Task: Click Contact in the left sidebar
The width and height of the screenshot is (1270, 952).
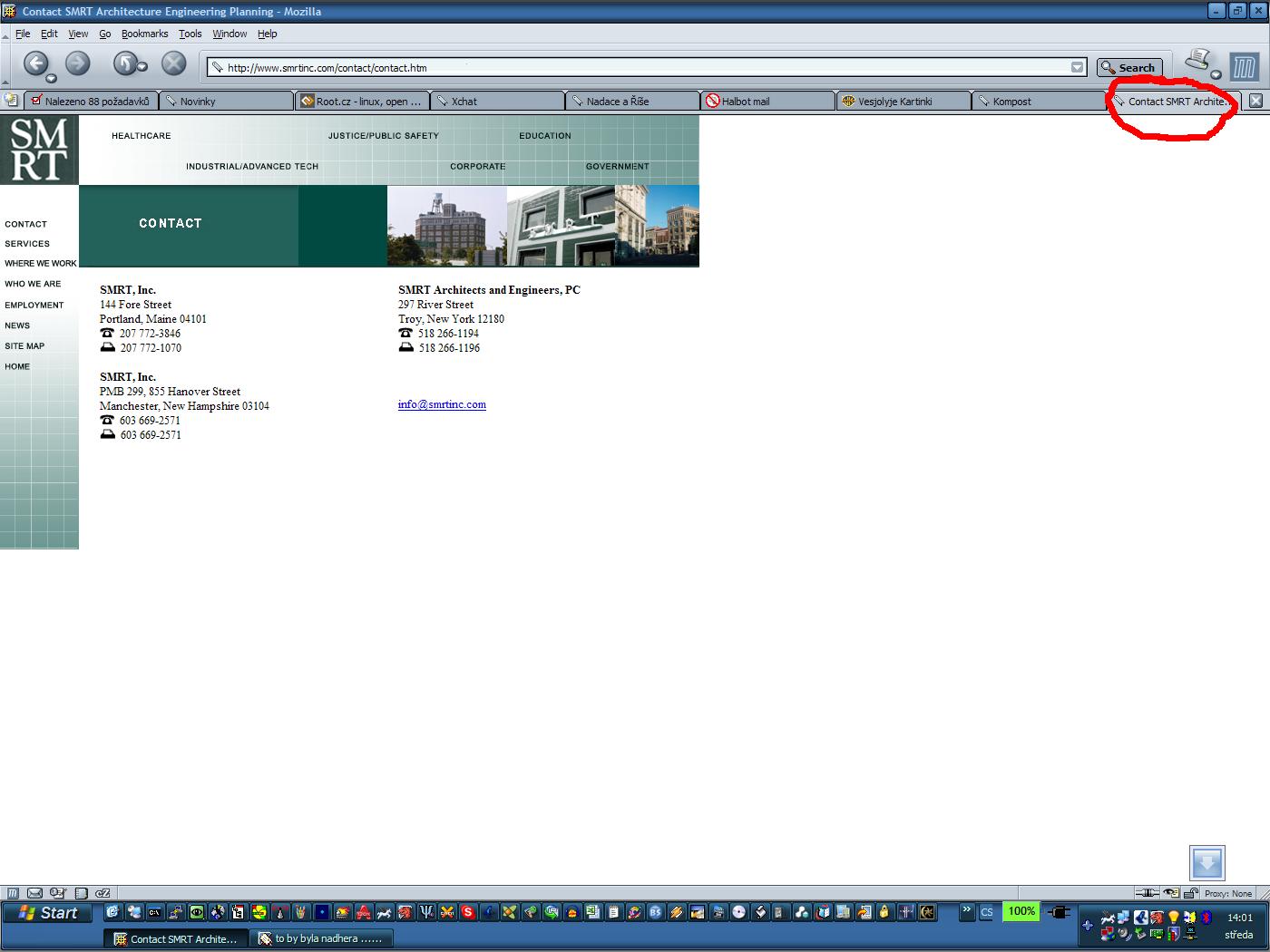Action: click(x=25, y=224)
